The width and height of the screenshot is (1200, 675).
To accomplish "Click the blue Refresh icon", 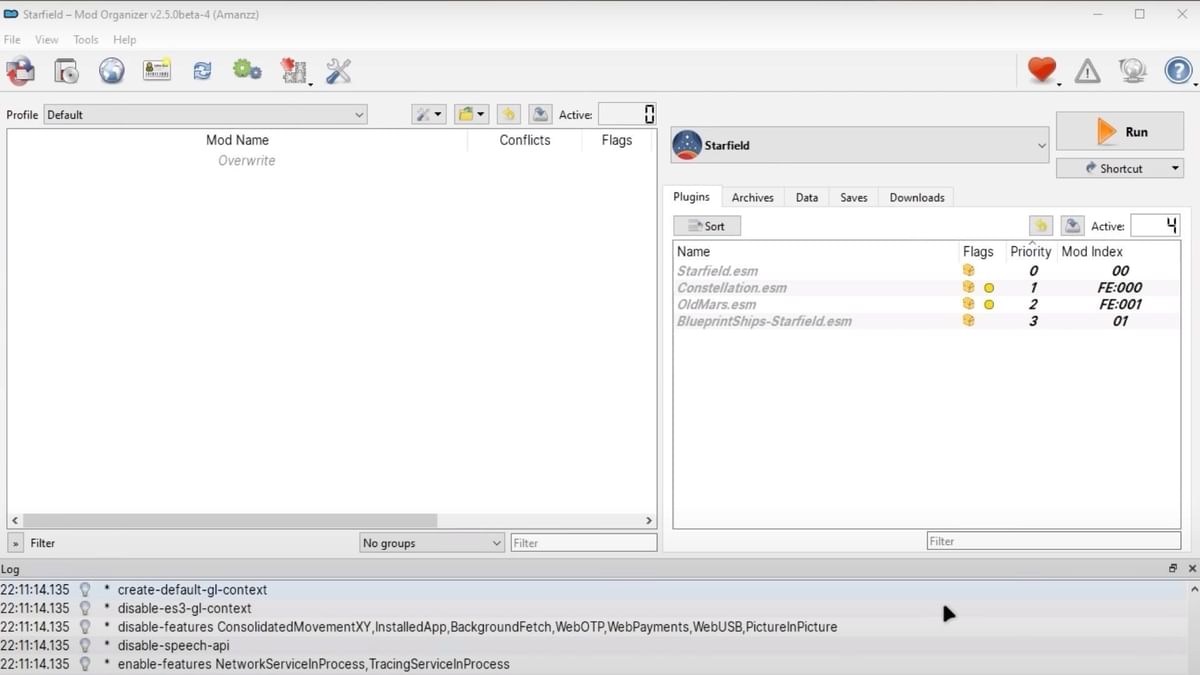I will coord(202,71).
